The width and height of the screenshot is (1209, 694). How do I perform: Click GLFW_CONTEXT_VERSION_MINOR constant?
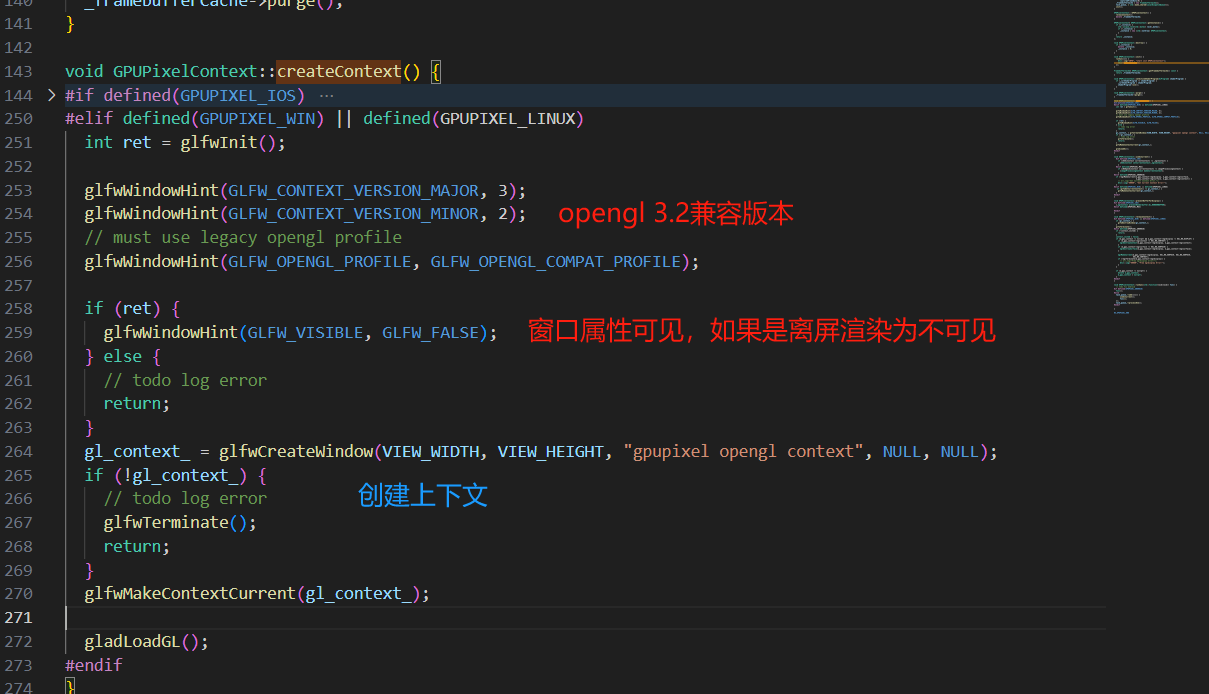coord(354,213)
